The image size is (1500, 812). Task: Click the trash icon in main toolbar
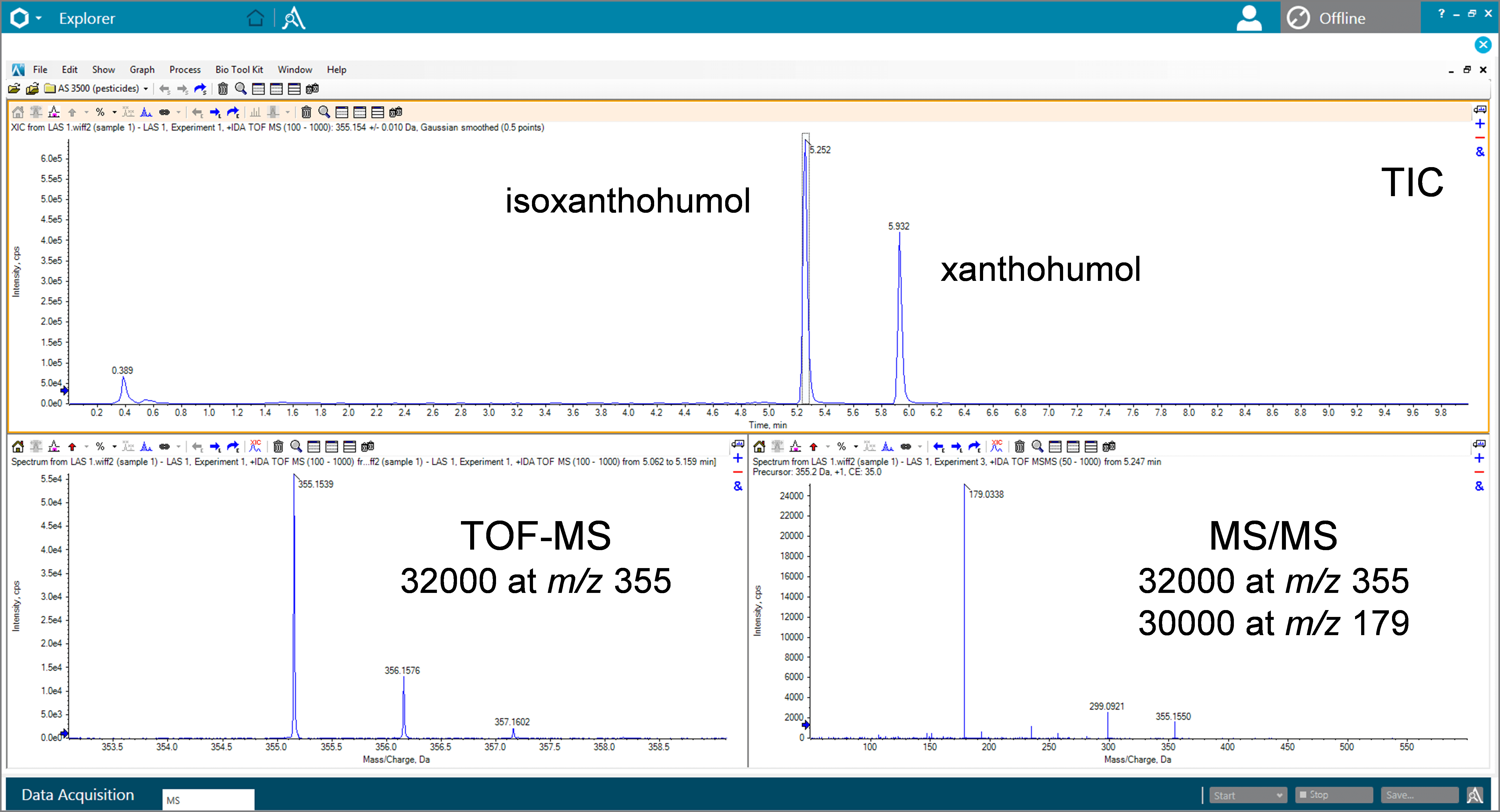click(x=223, y=88)
